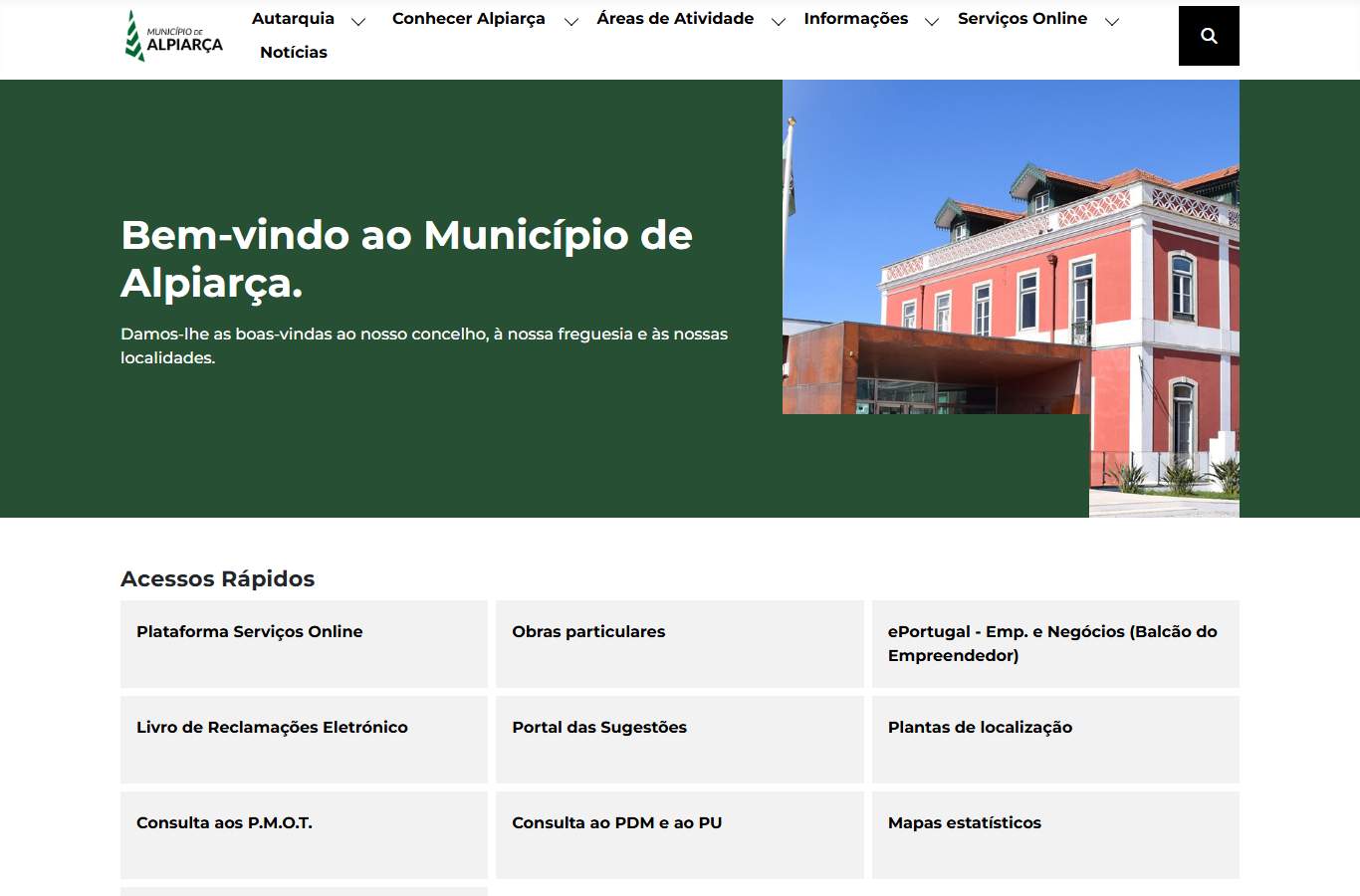The width and height of the screenshot is (1360, 896).
Task: Expand the Autarquia dropdown chevron
Action: [x=358, y=21]
